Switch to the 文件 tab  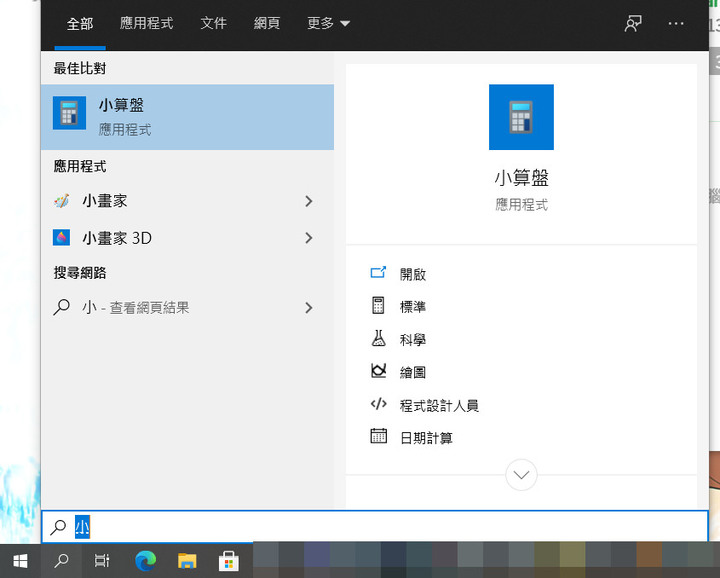pyautogui.click(x=214, y=23)
